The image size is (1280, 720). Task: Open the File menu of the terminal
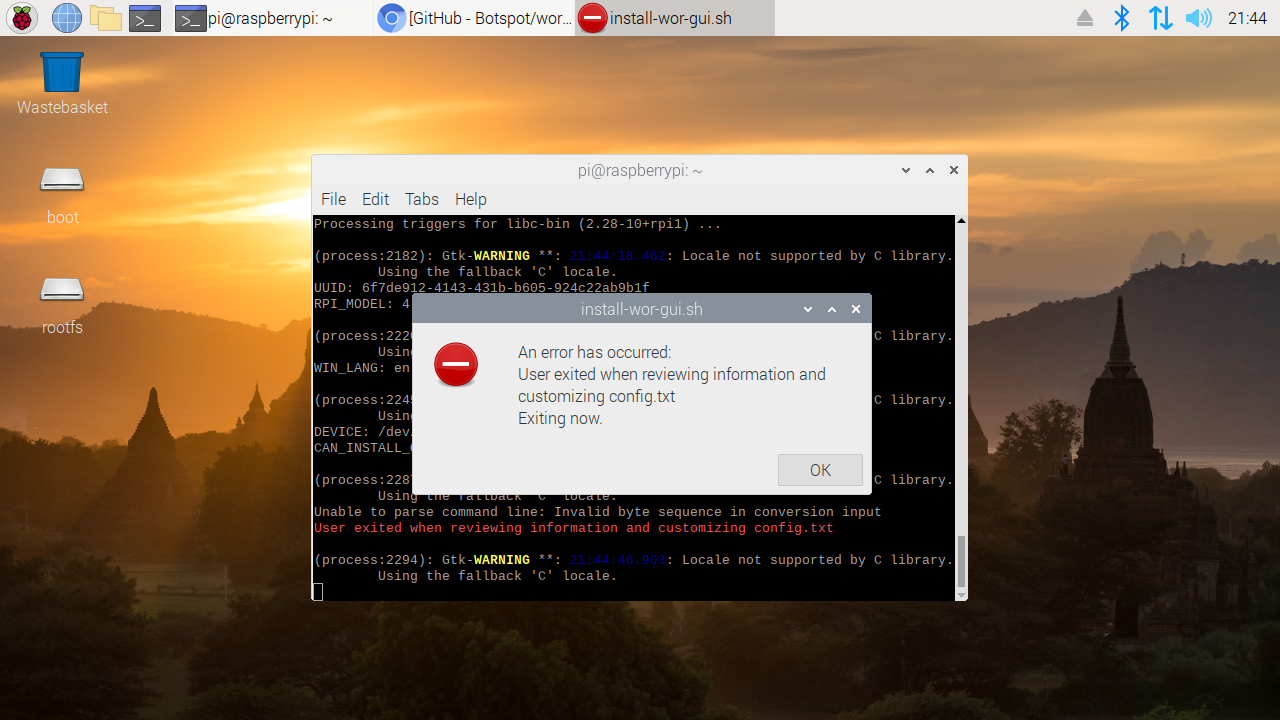click(333, 199)
